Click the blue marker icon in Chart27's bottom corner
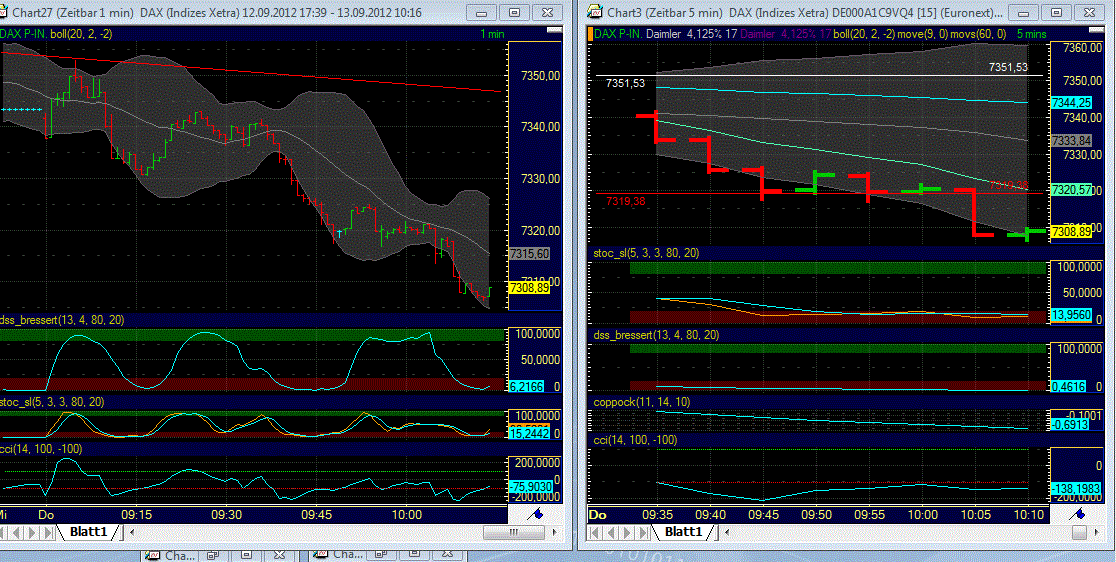1116x562 pixels. coord(535,514)
